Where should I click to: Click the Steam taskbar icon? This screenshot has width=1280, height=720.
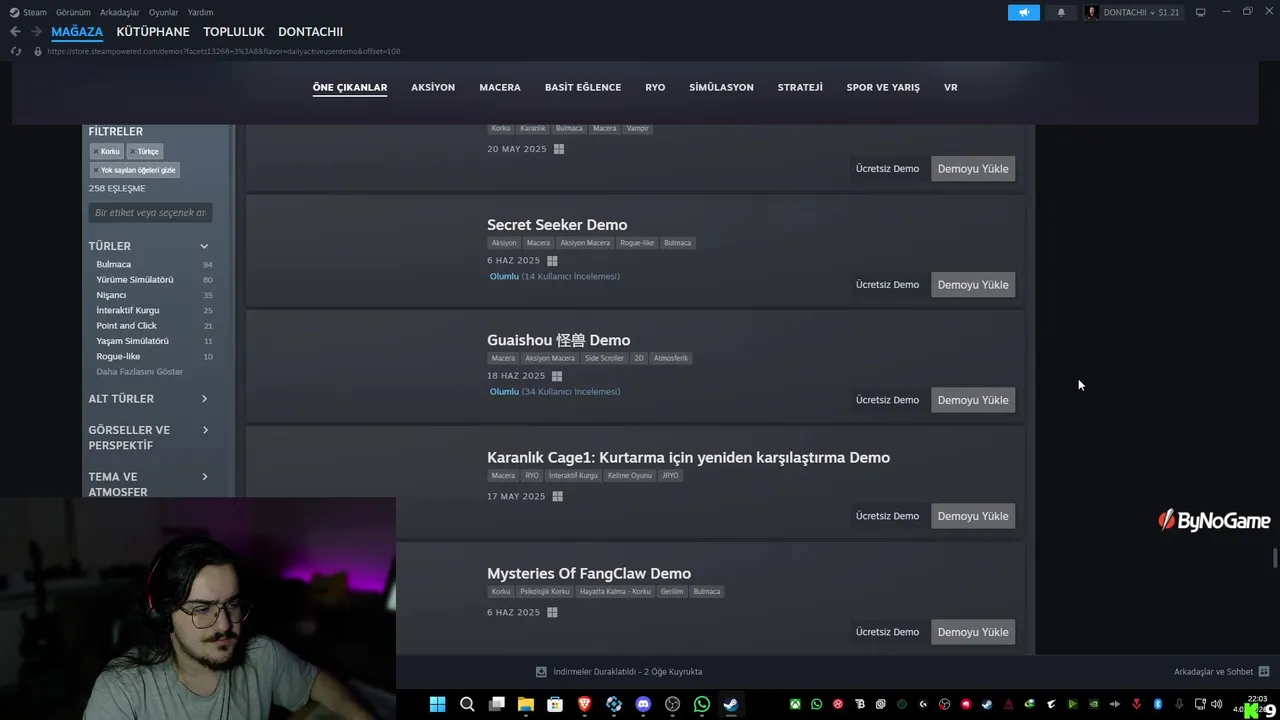point(731,704)
